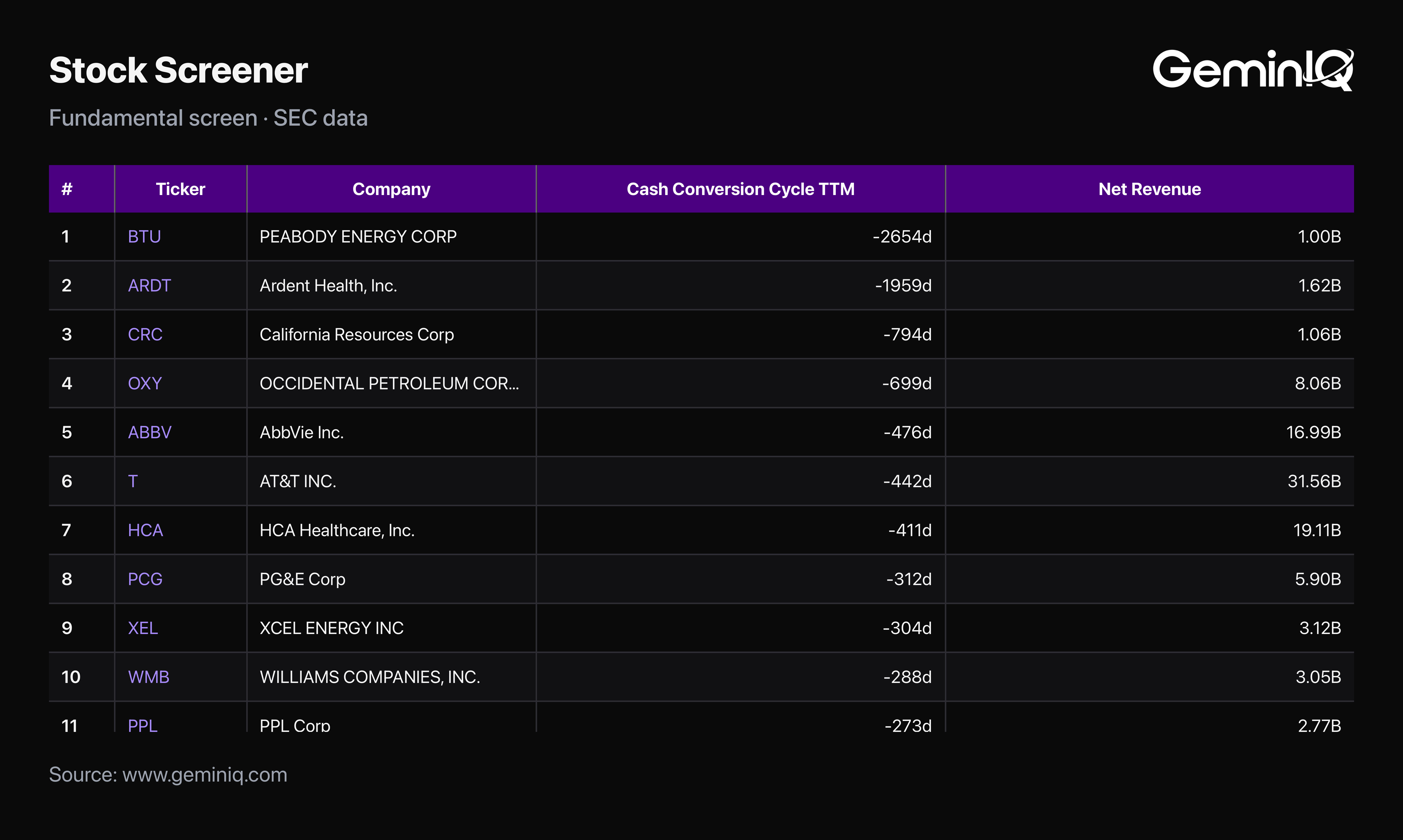Click the 19.11B net revenue value
The width and height of the screenshot is (1403, 840).
click(x=1317, y=530)
